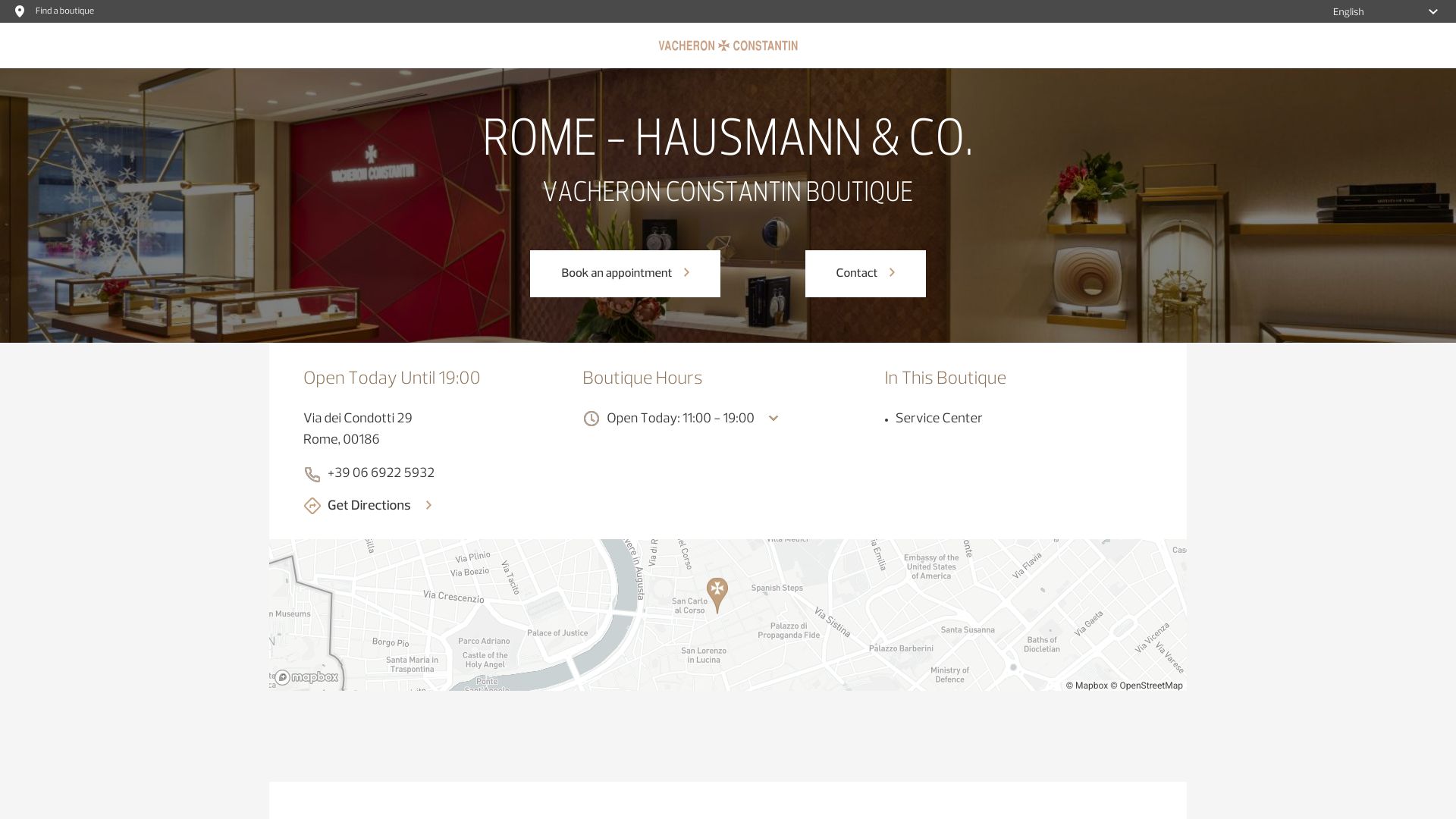This screenshot has width=1456, height=819.
Task: Click Castle of the Holy Angel map label
Action: (485, 660)
